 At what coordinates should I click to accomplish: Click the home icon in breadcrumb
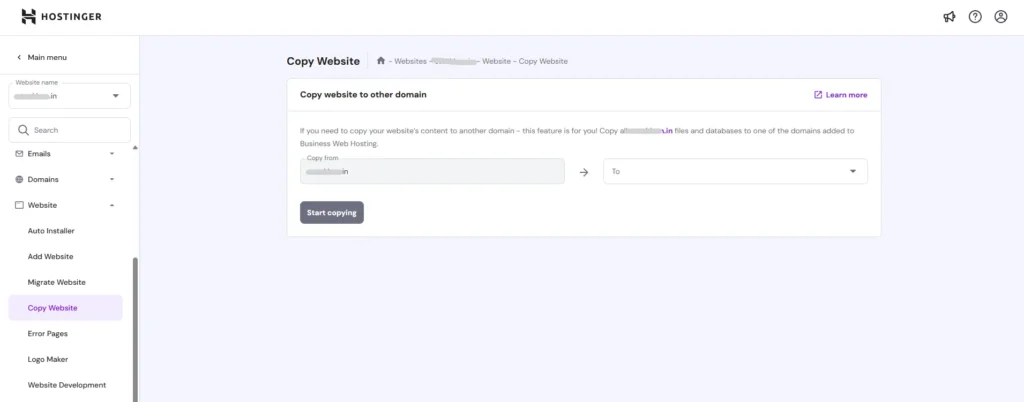pyautogui.click(x=381, y=61)
